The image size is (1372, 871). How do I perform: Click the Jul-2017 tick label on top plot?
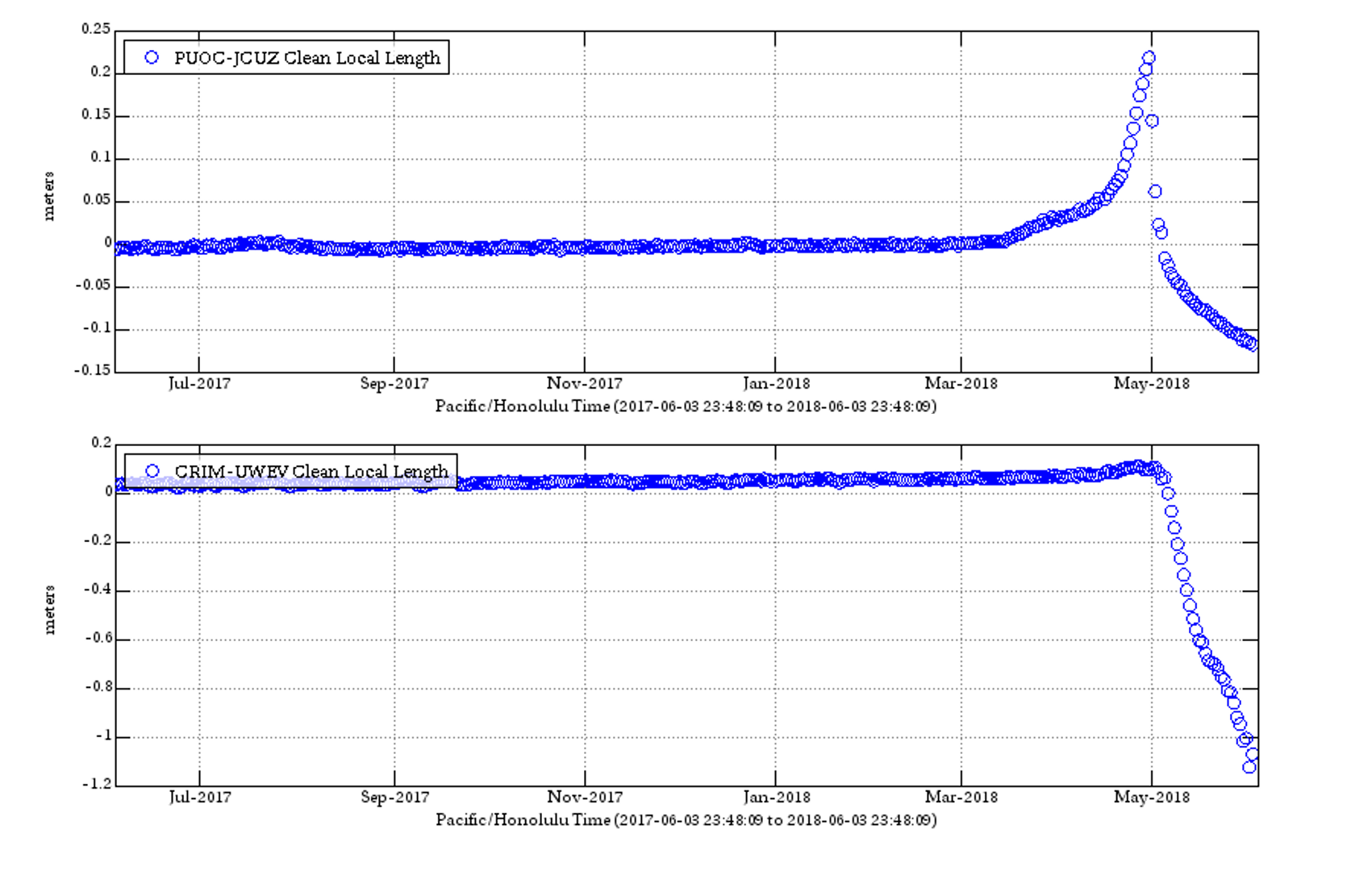199,384
